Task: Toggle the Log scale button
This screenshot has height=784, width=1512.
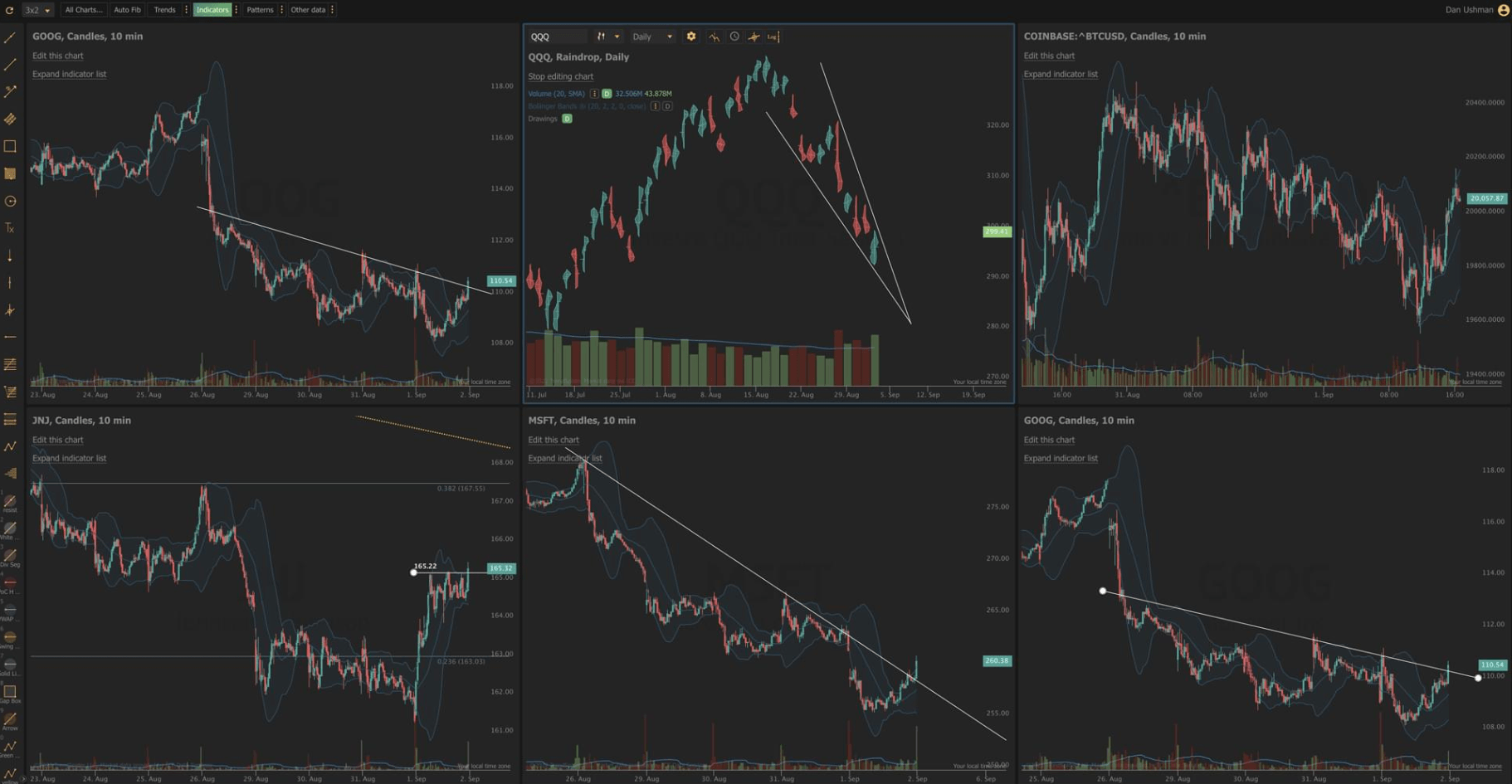Action: click(x=773, y=37)
